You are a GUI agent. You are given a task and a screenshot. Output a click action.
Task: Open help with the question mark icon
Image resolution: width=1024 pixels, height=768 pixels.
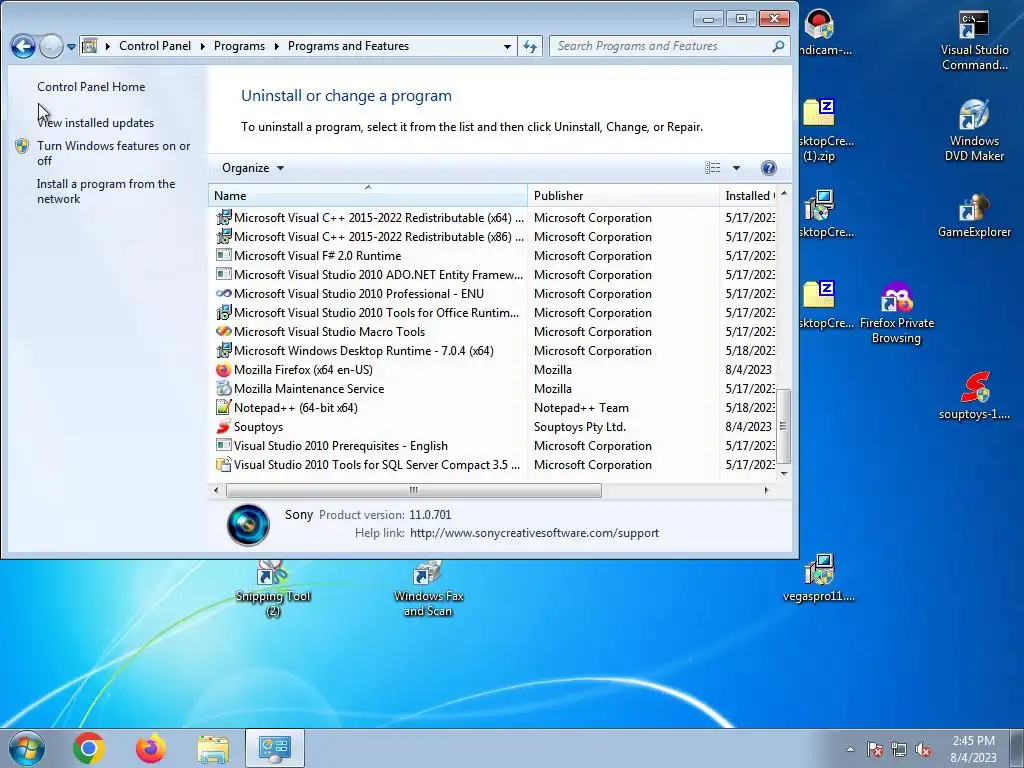coord(769,168)
